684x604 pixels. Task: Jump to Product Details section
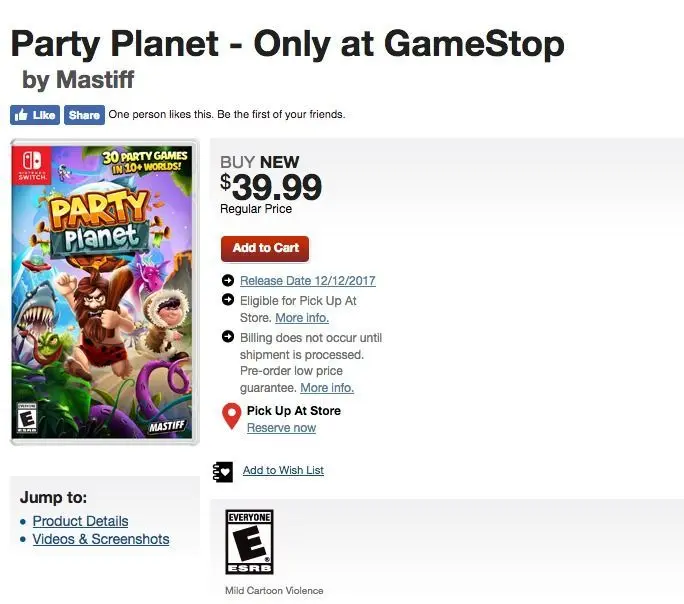coord(80,521)
